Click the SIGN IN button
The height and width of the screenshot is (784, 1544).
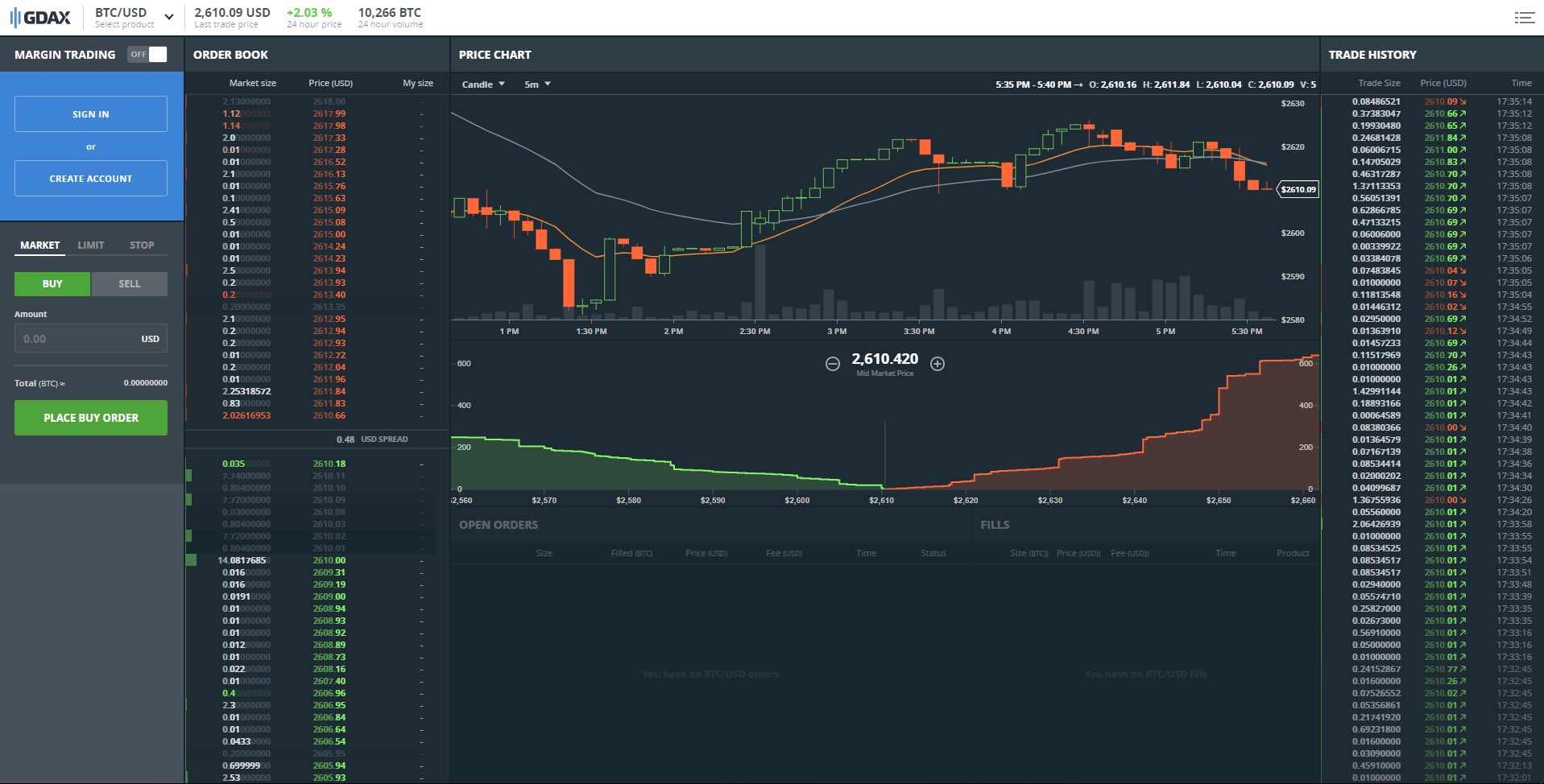90,113
